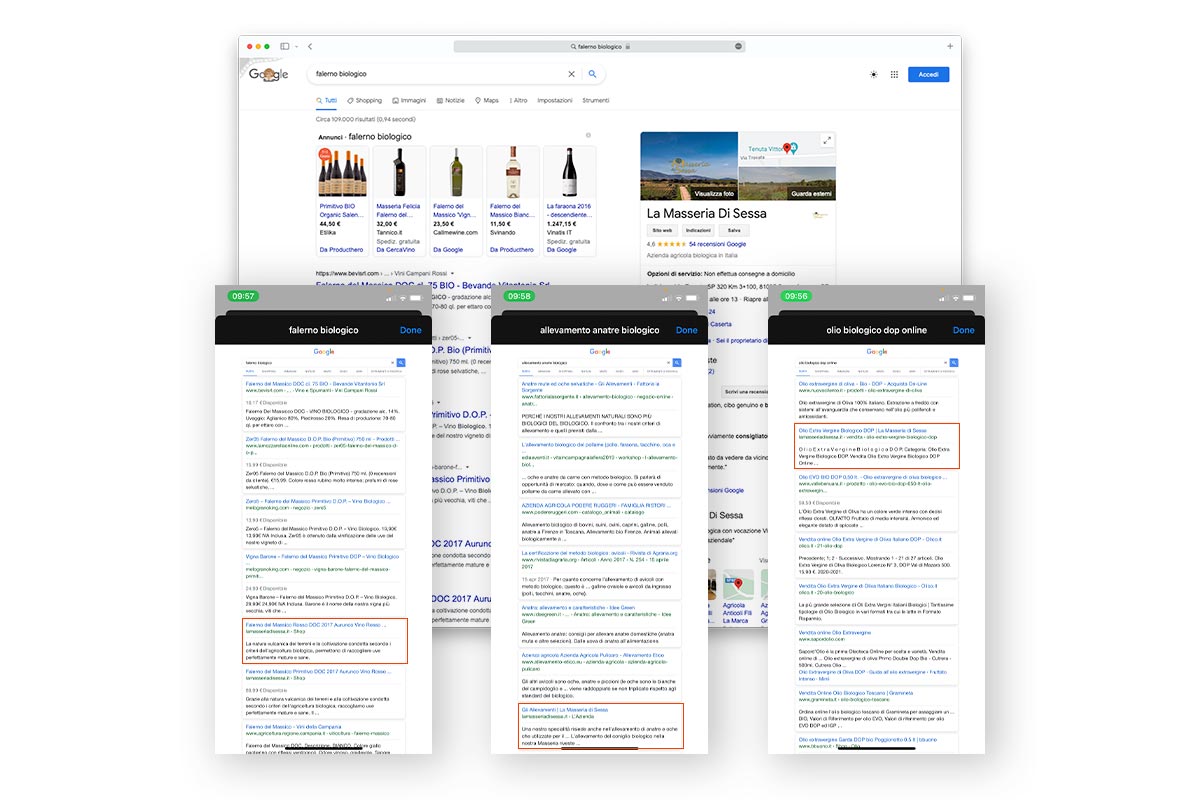Tap the 09:56 green time pill
The height and width of the screenshot is (800, 1200).
point(796,296)
